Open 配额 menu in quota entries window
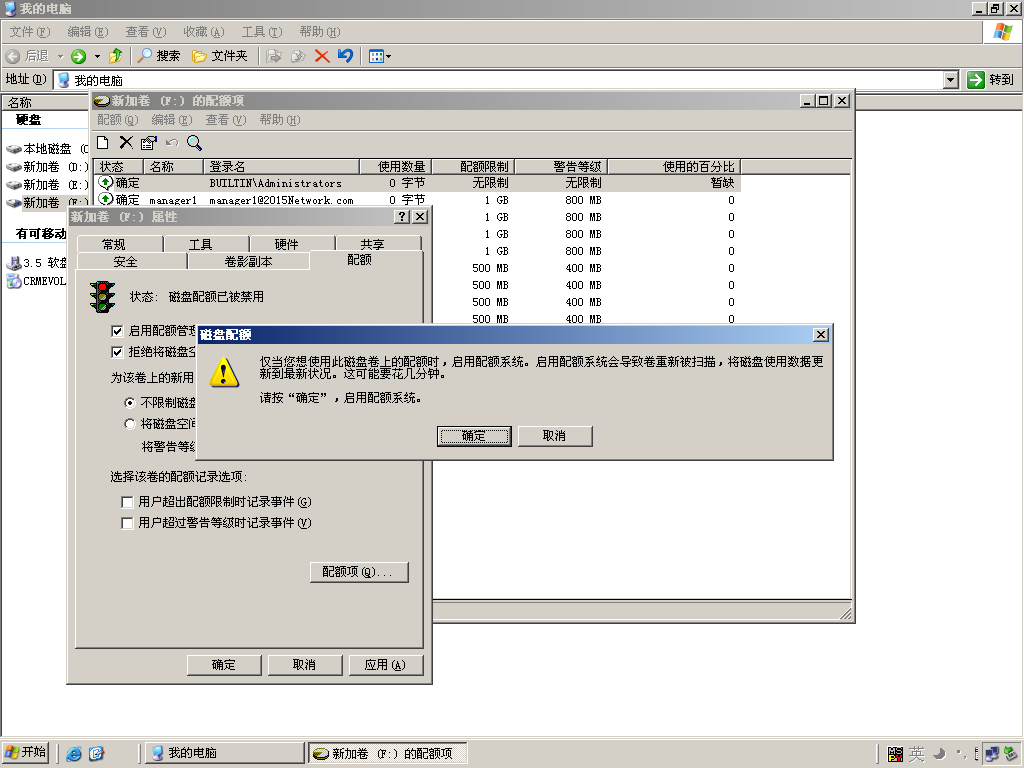Viewport: 1024px width, 768px height. (118, 120)
